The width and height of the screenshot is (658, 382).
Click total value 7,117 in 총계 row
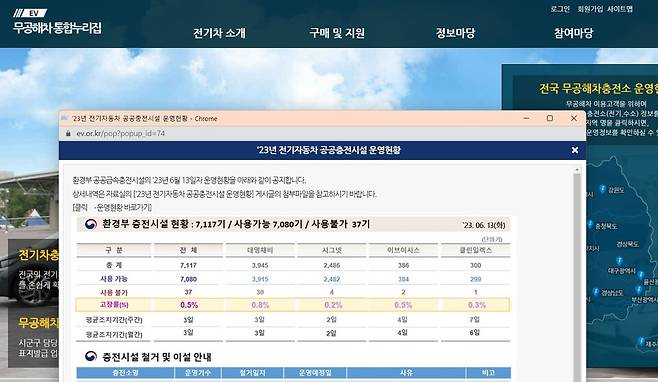pyautogui.click(x=188, y=266)
